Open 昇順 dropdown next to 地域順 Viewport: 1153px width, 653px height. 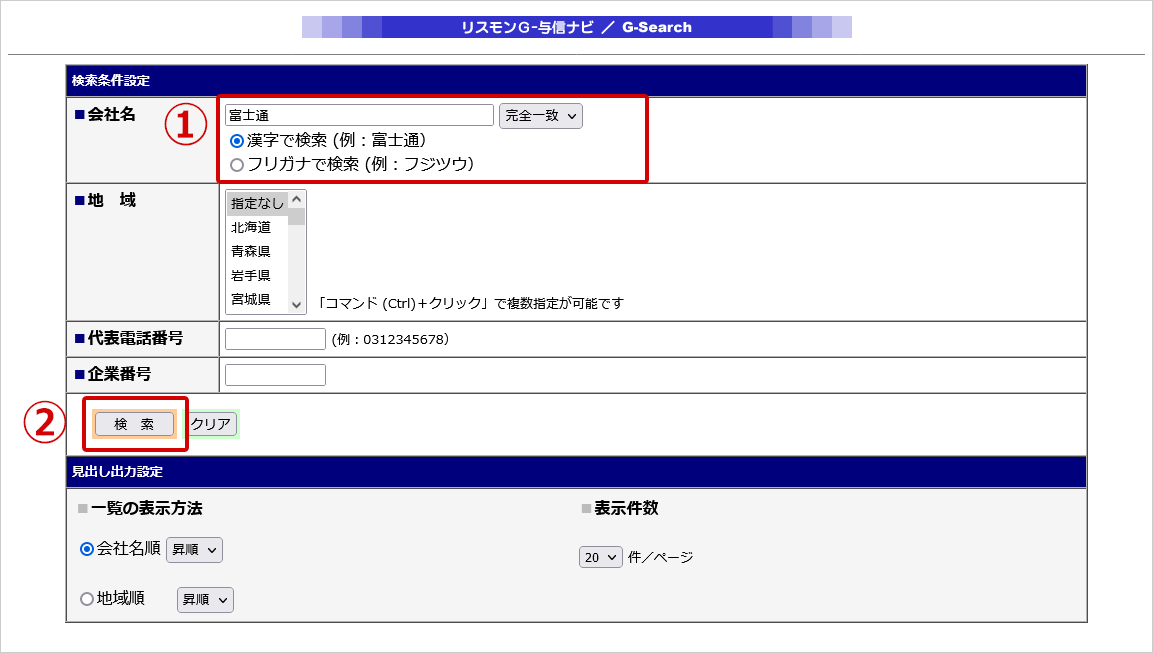(x=205, y=600)
